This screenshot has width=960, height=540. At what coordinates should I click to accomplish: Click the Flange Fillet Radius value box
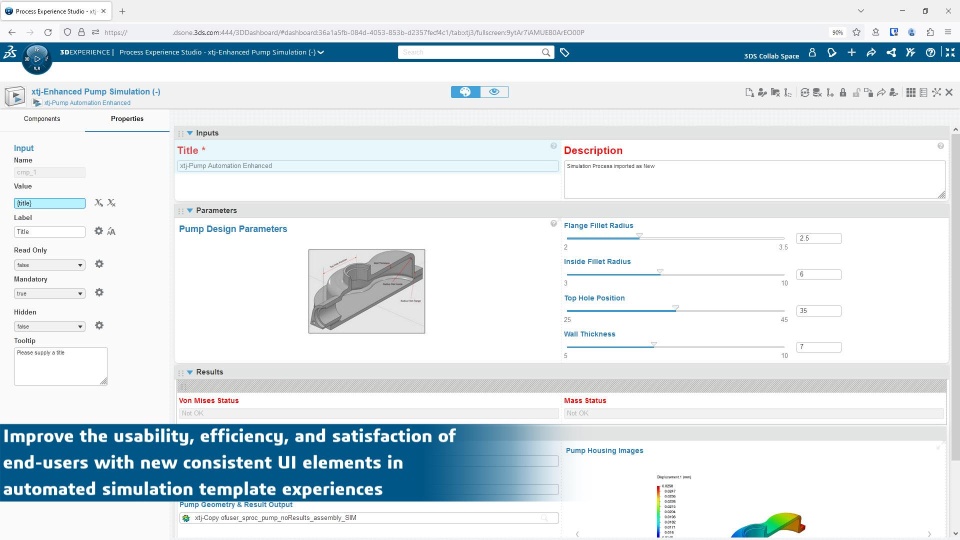(819, 238)
